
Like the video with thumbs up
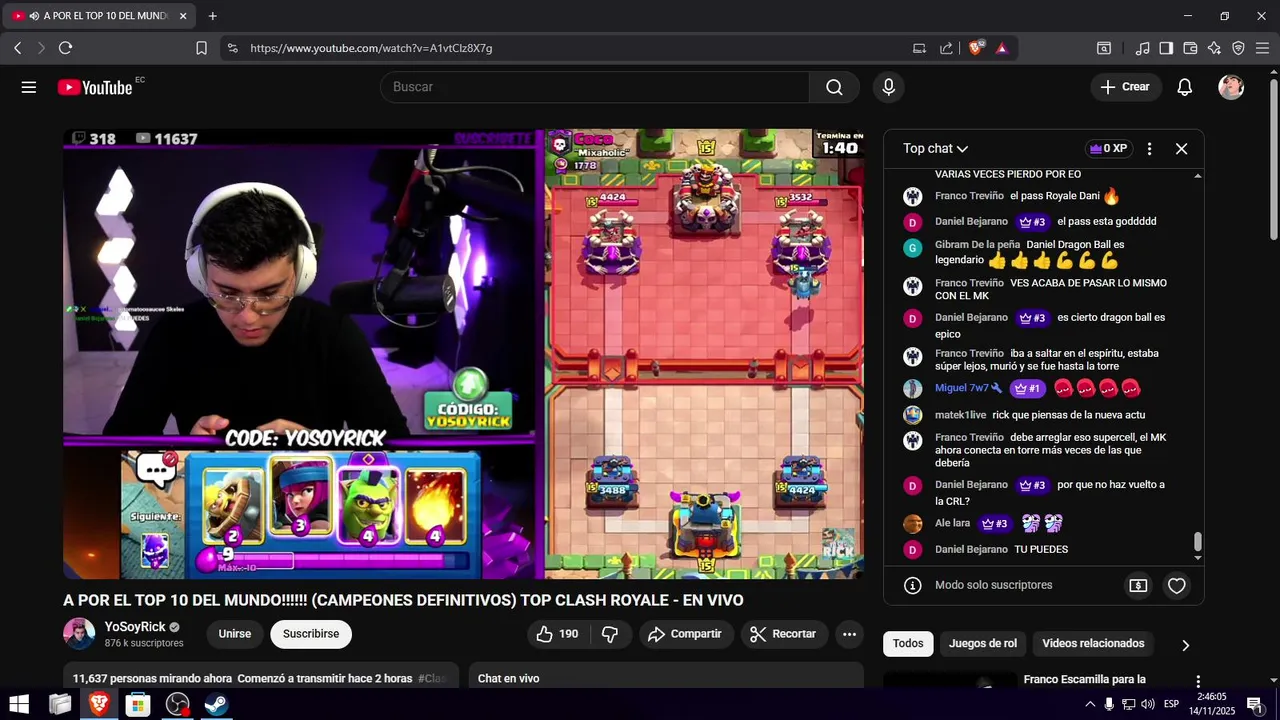[x=557, y=634]
